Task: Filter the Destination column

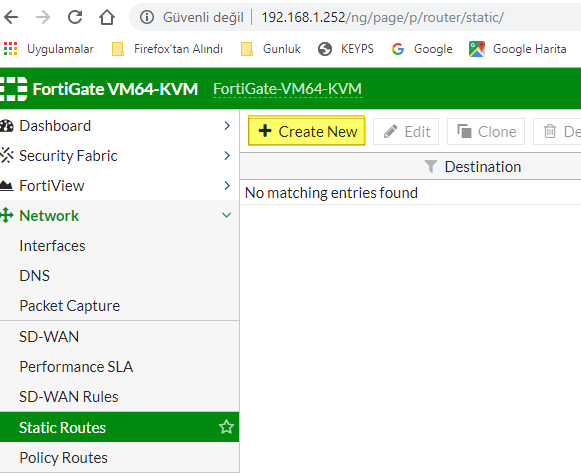Action: point(431,167)
